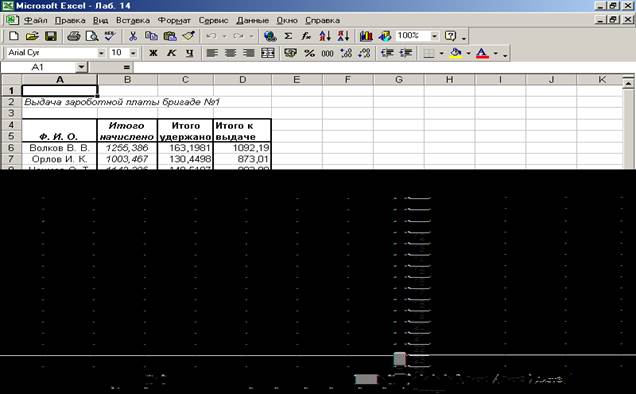Sort descending with the toolbar icon
The image size is (636, 394).
[x=343, y=36]
